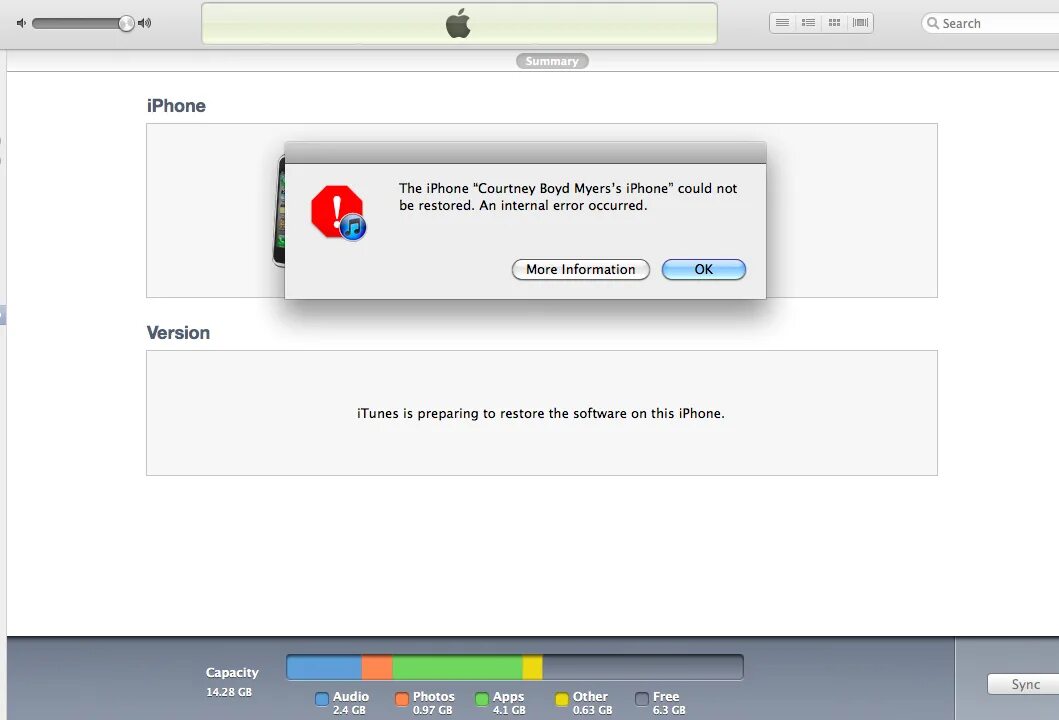Click the yellow Other segment of capacity bar
Image resolution: width=1059 pixels, height=720 pixels.
532,667
